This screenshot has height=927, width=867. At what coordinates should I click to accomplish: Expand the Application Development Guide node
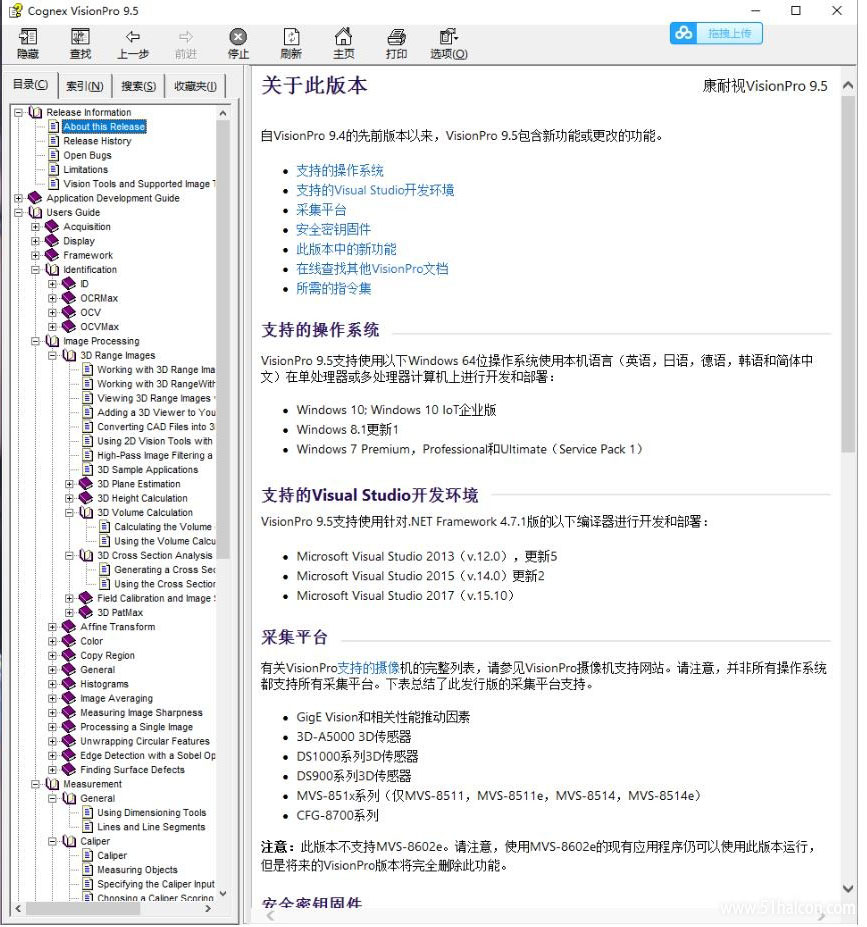(x=18, y=198)
